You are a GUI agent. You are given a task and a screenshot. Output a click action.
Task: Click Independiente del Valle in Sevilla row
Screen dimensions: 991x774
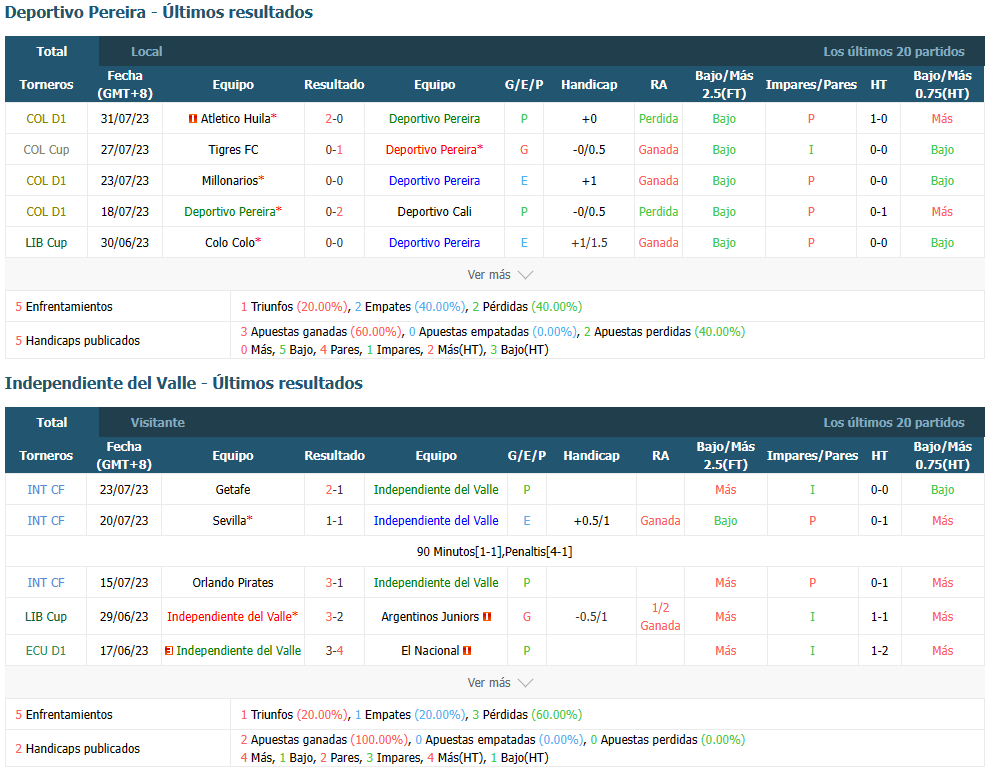(436, 521)
